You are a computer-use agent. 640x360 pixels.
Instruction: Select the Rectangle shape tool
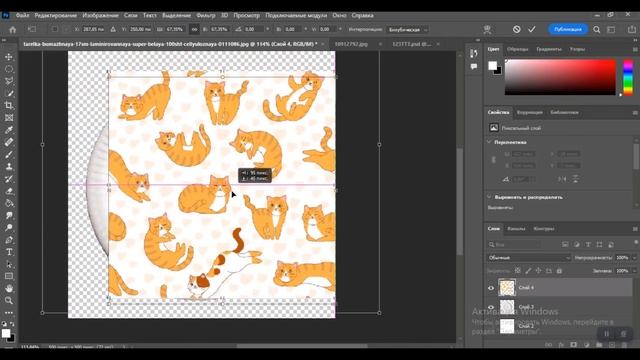(x=9, y=276)
